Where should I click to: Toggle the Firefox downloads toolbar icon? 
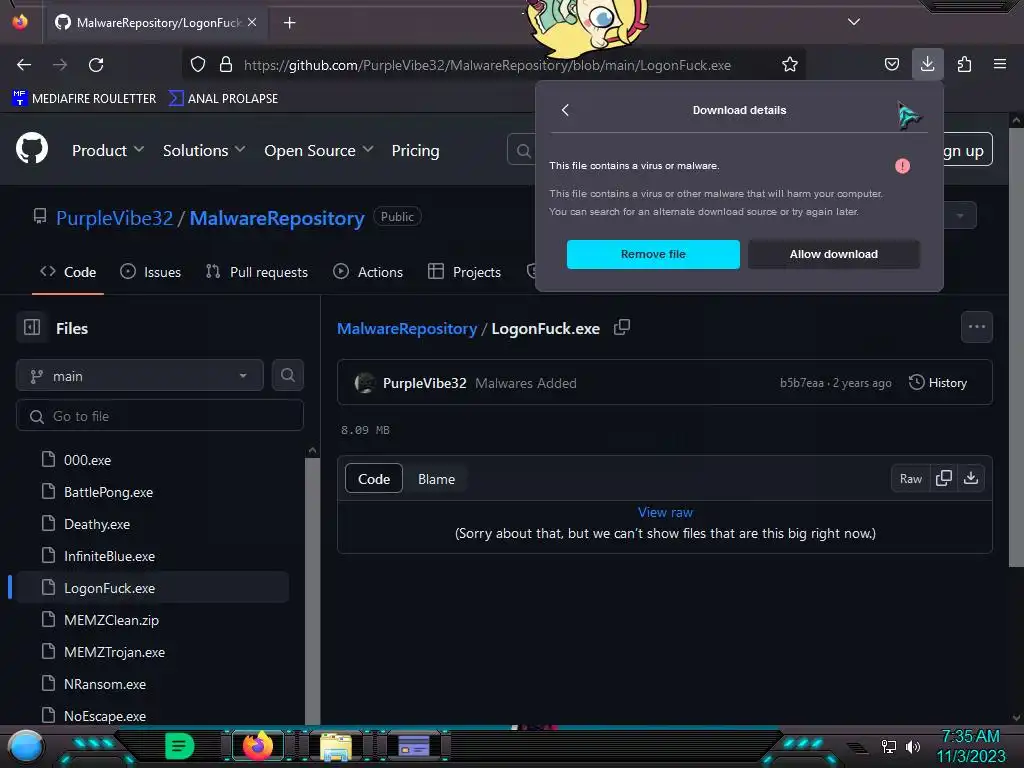pyautogui.click(x=927, y=65)
